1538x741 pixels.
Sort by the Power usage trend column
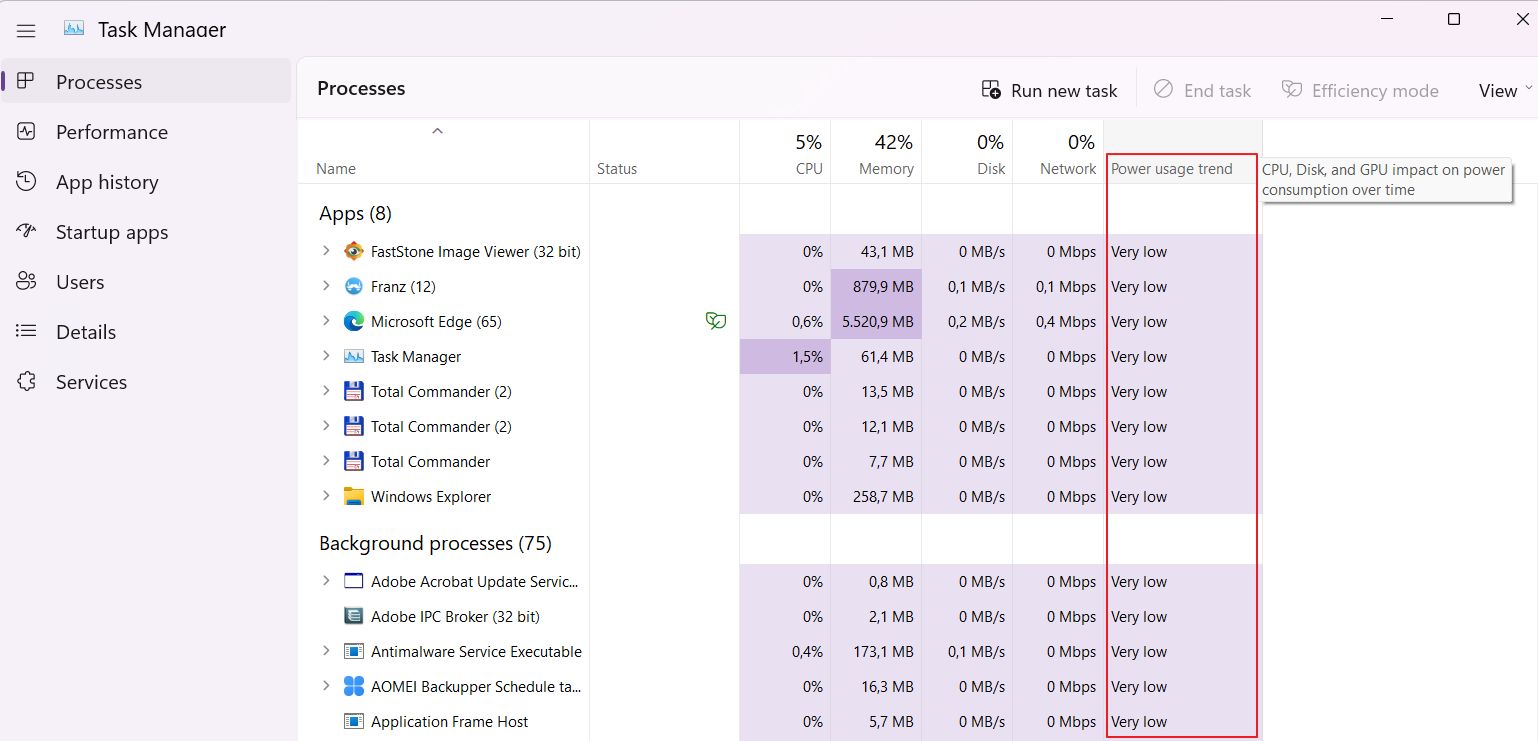click(1183, 152)
